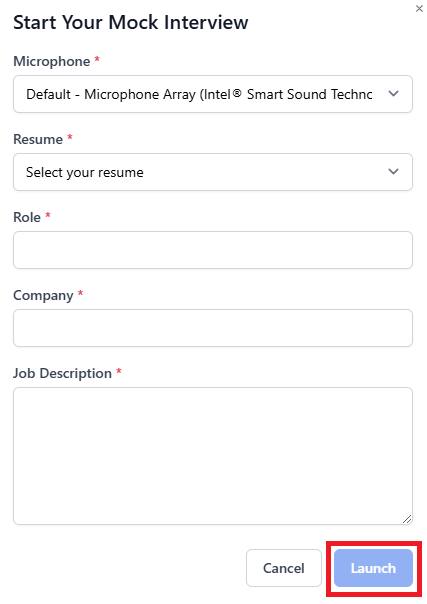427x604 pixels.
Task: Click the Job Description resize handle
Action: (x=407, y=519)
